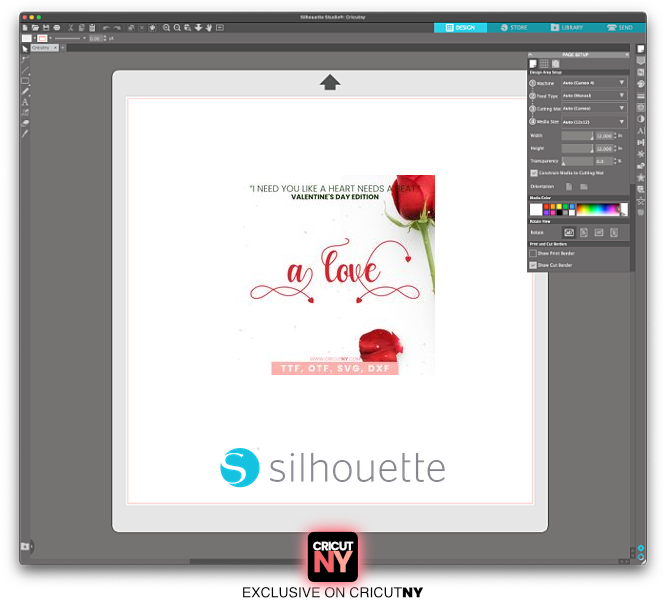Select the third Rotate View option
The width and height of the screenshot is (665, 604).
[x=599, y=232]
